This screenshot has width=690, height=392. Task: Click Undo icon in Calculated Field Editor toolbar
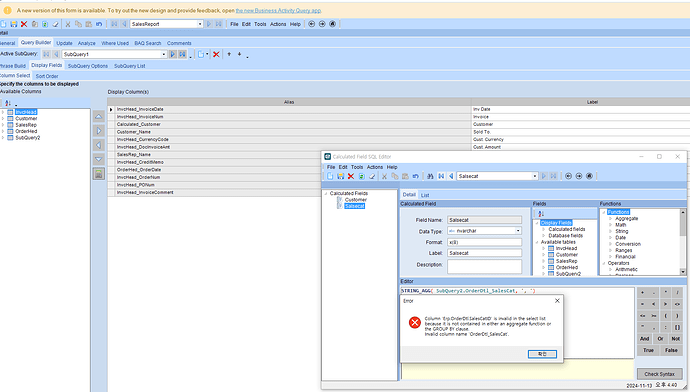click(415, 176)
